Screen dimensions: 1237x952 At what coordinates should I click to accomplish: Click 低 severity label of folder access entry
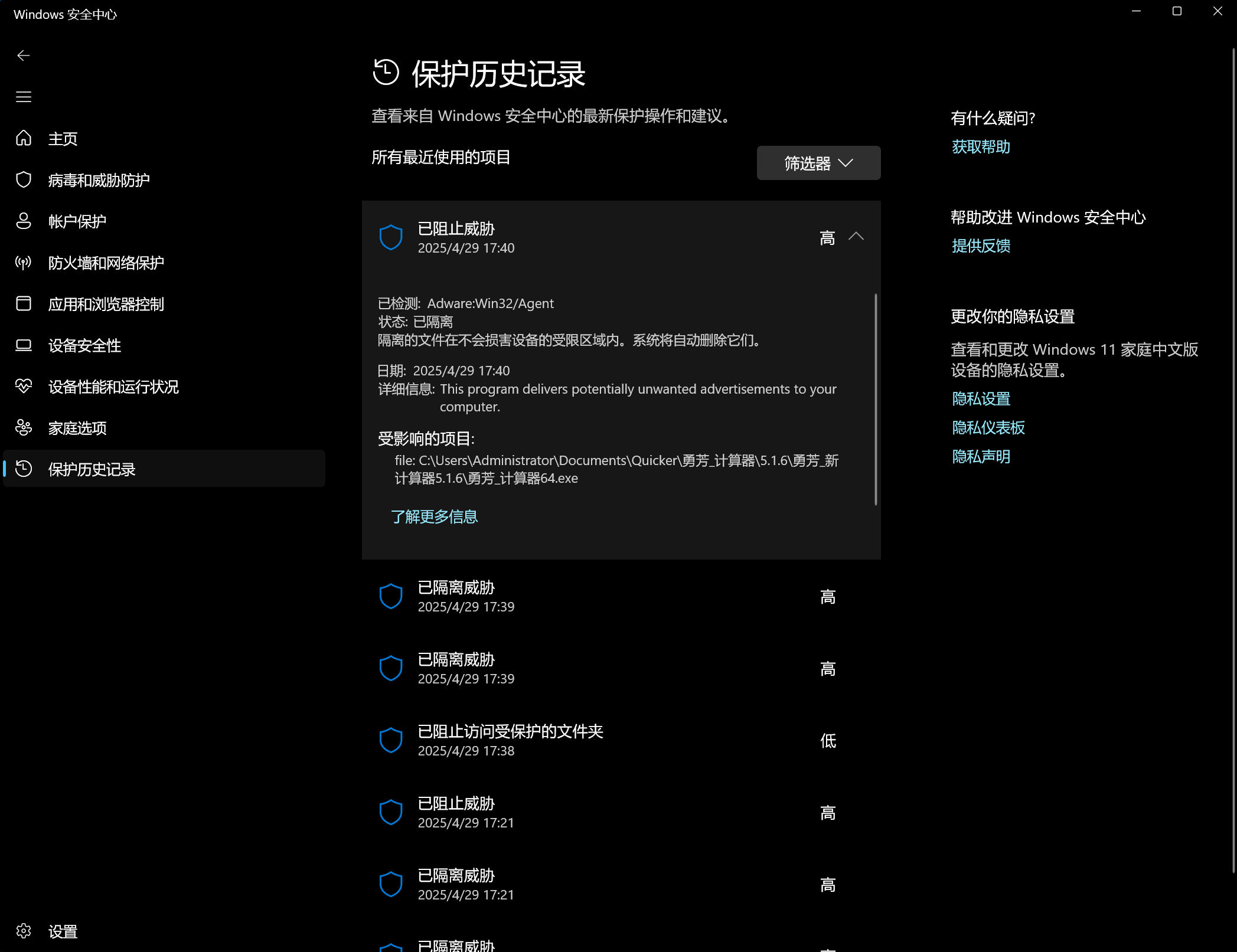click(828, 741)
